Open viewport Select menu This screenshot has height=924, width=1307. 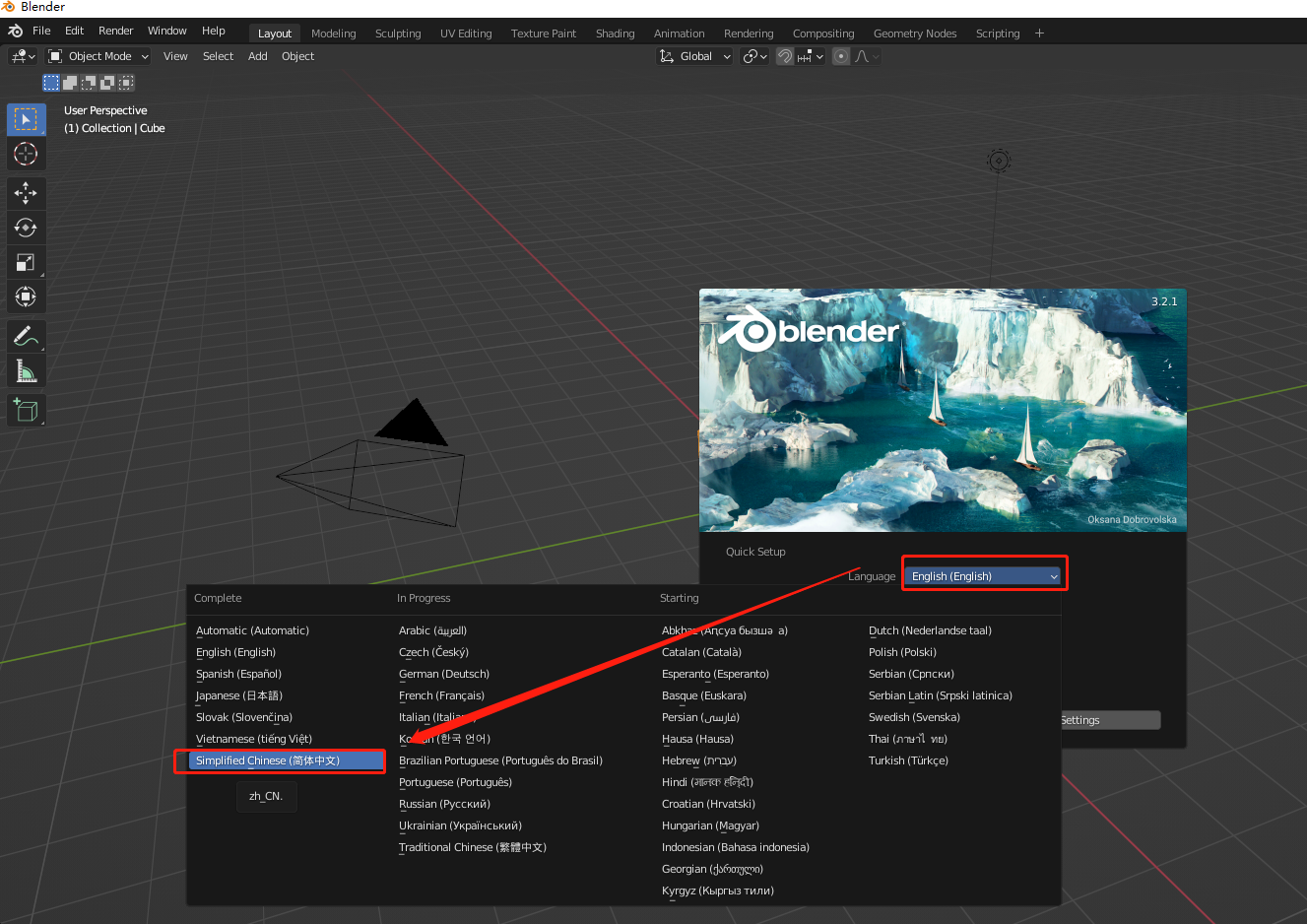(x=218, y=56)
